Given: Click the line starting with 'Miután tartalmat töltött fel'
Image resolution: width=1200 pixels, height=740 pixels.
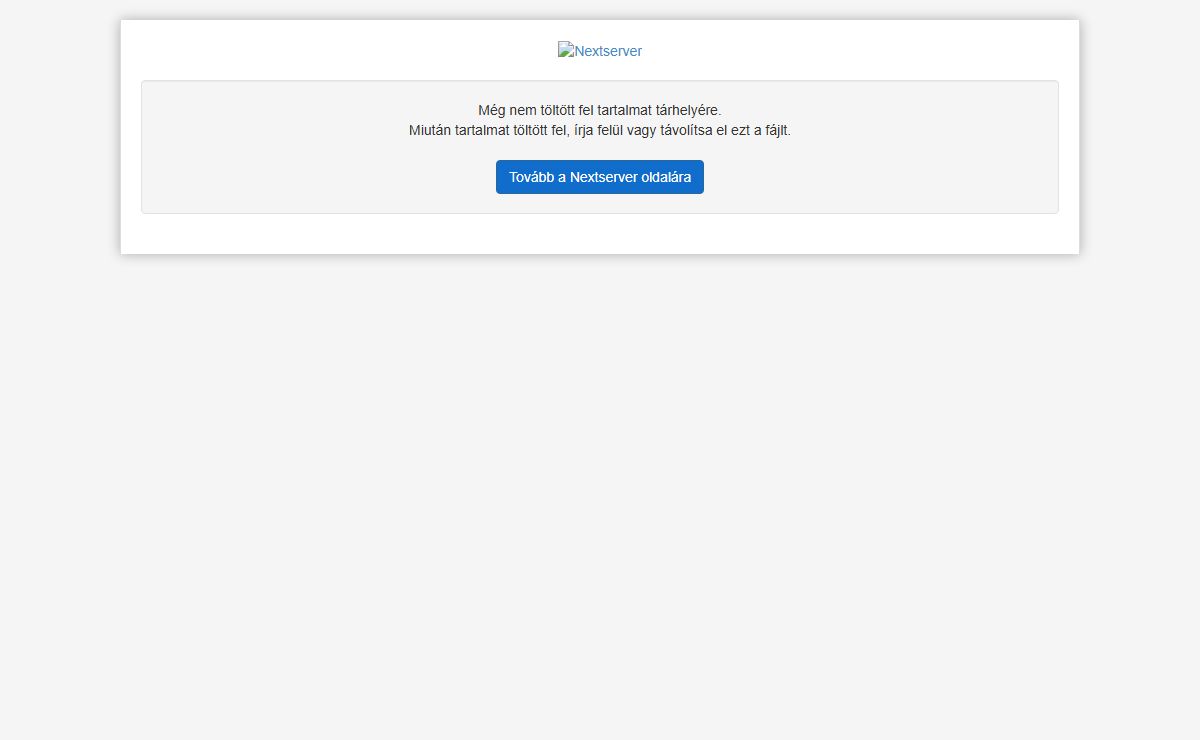Looking at the screenshot, I should (x=599, y=130).
